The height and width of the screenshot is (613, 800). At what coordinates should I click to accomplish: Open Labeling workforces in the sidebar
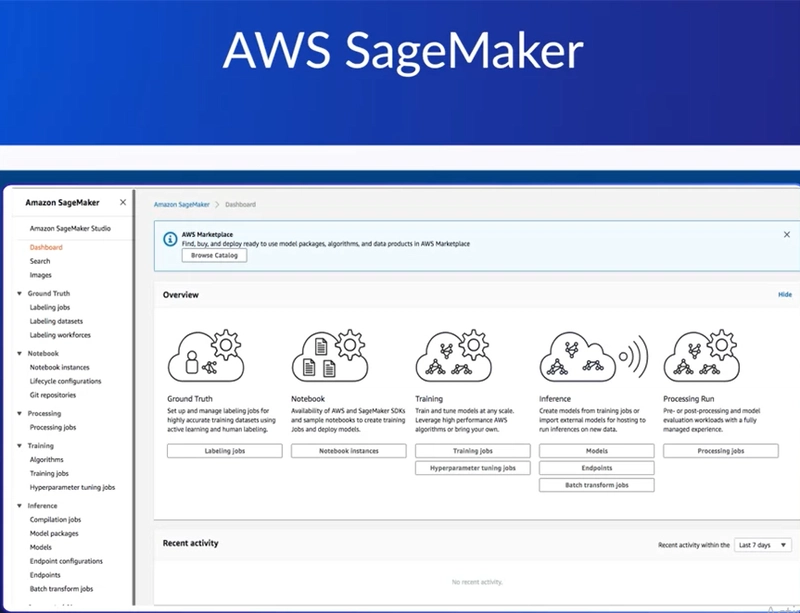point(60,335)
